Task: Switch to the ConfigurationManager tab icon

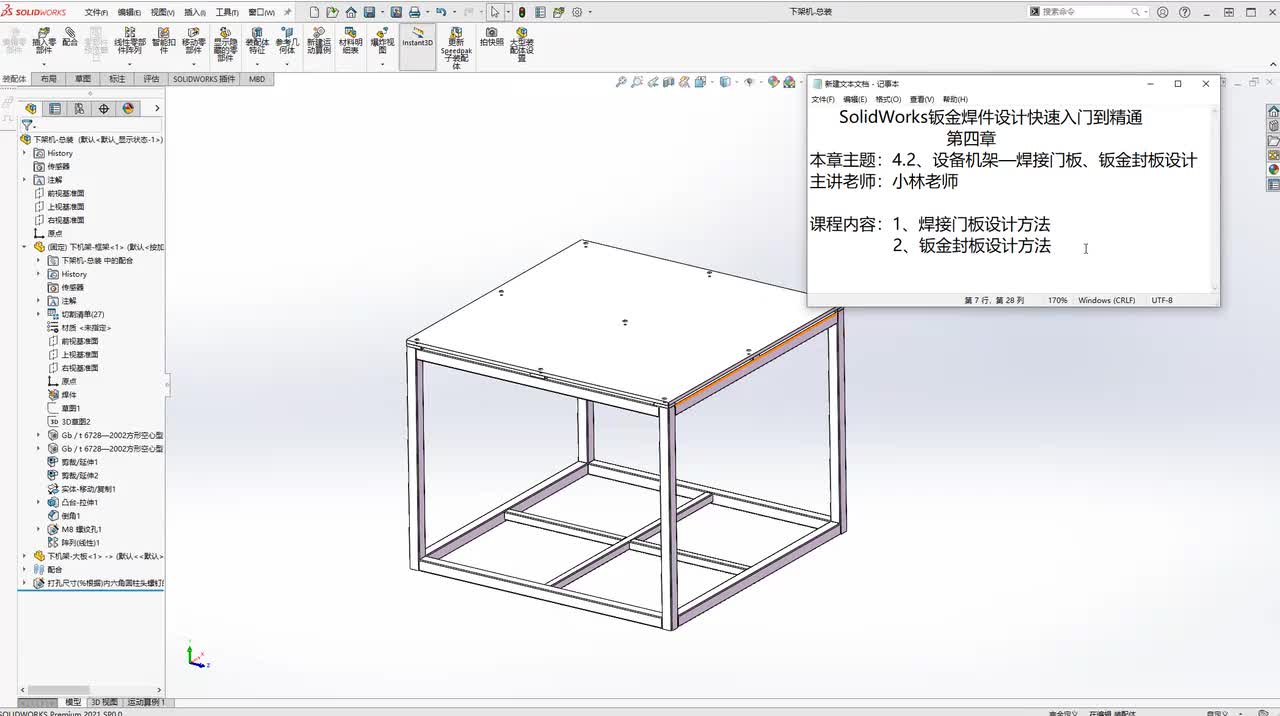Action: (x=79, y=108)
